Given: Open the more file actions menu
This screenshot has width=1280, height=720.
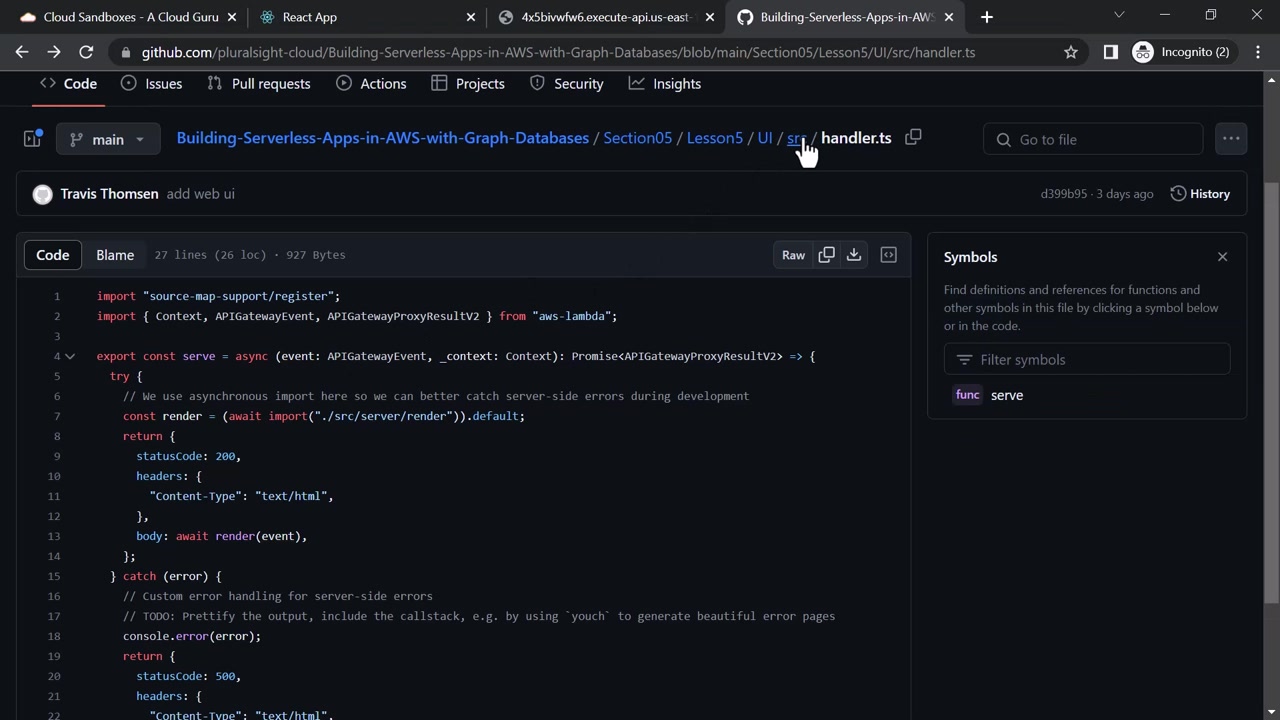Looking at the screenshot, I should pos(1231,139).
